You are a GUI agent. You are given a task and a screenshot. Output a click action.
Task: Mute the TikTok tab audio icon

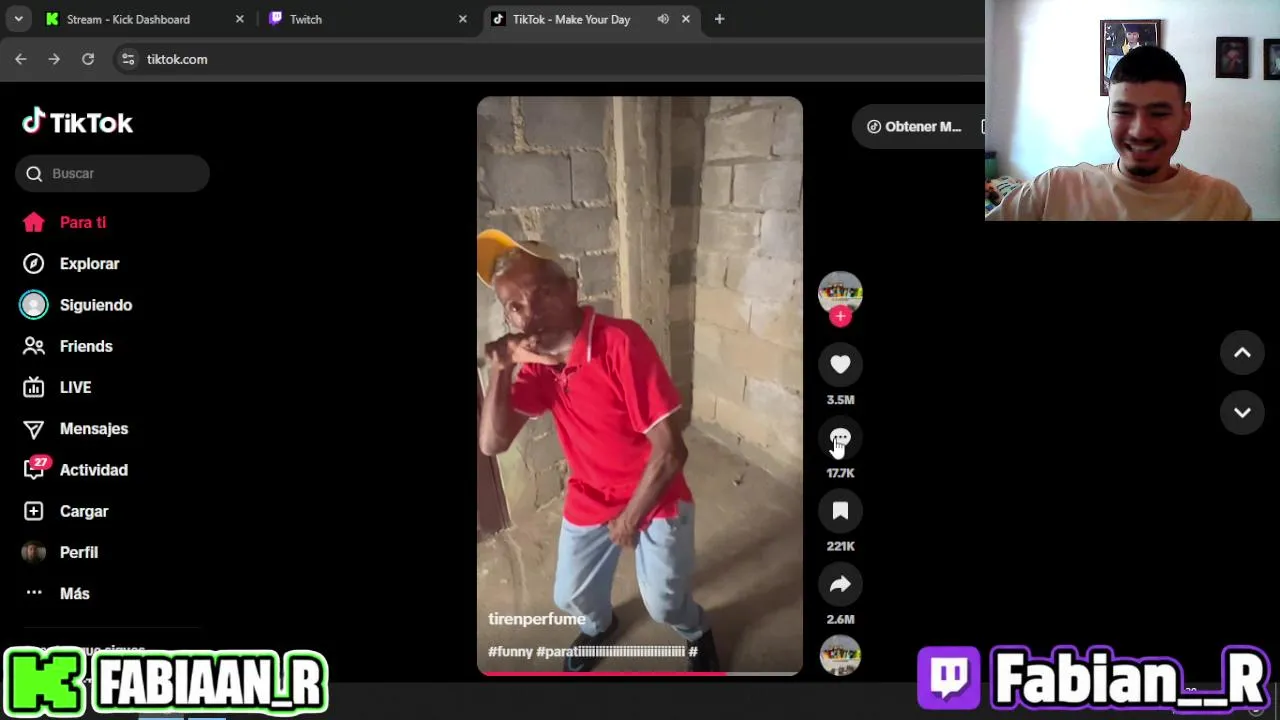coord(663,19)
